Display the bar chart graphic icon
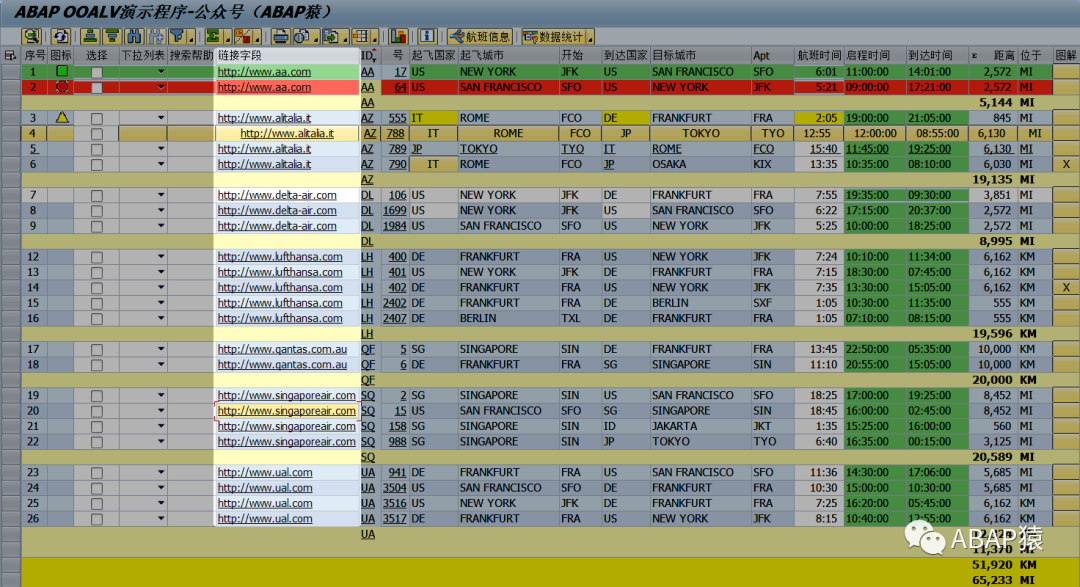The height and width of the screenshot is (587, 1080). 398,37
